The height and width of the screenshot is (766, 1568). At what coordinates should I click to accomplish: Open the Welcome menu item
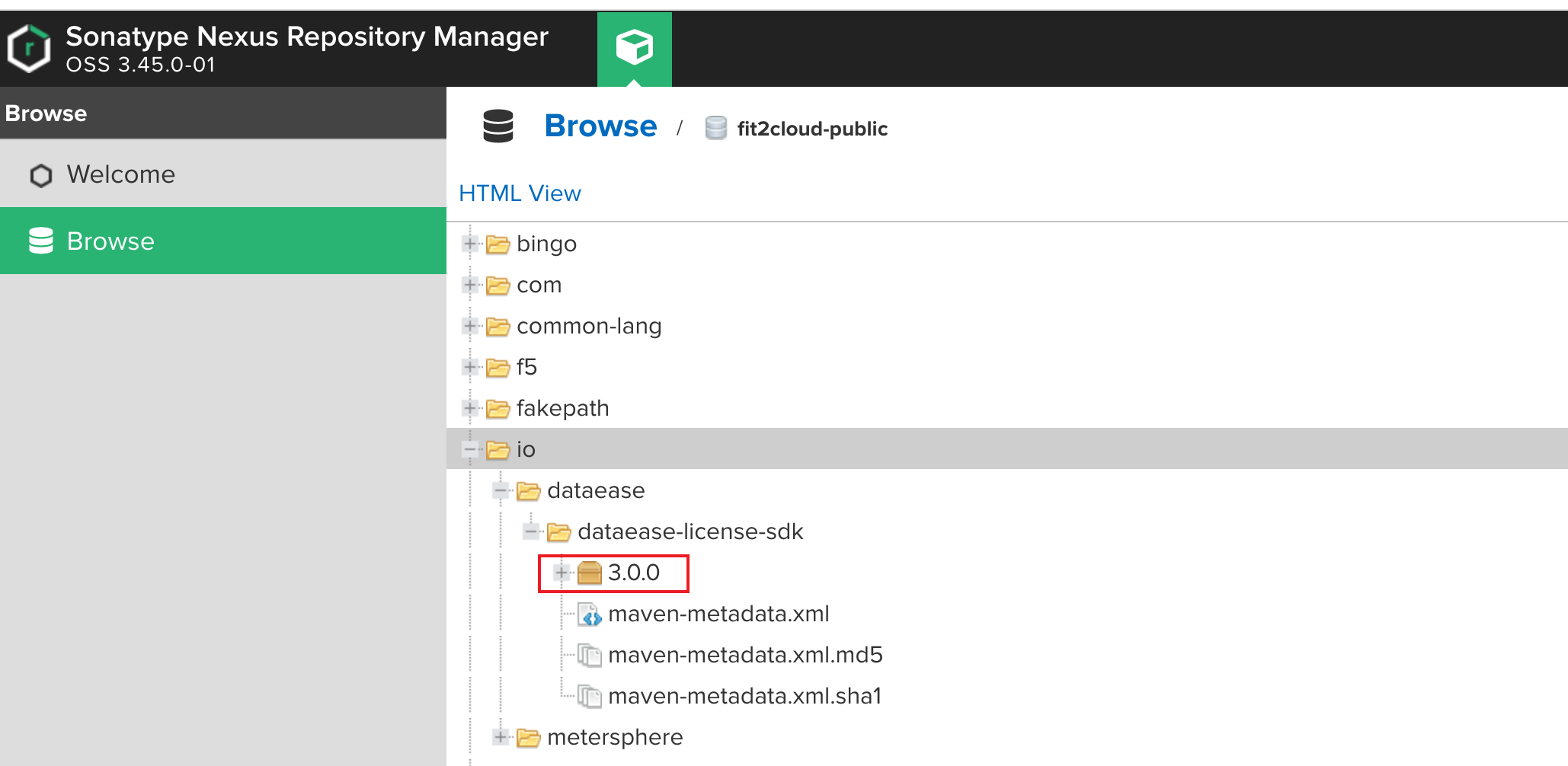tap(223, 174)
